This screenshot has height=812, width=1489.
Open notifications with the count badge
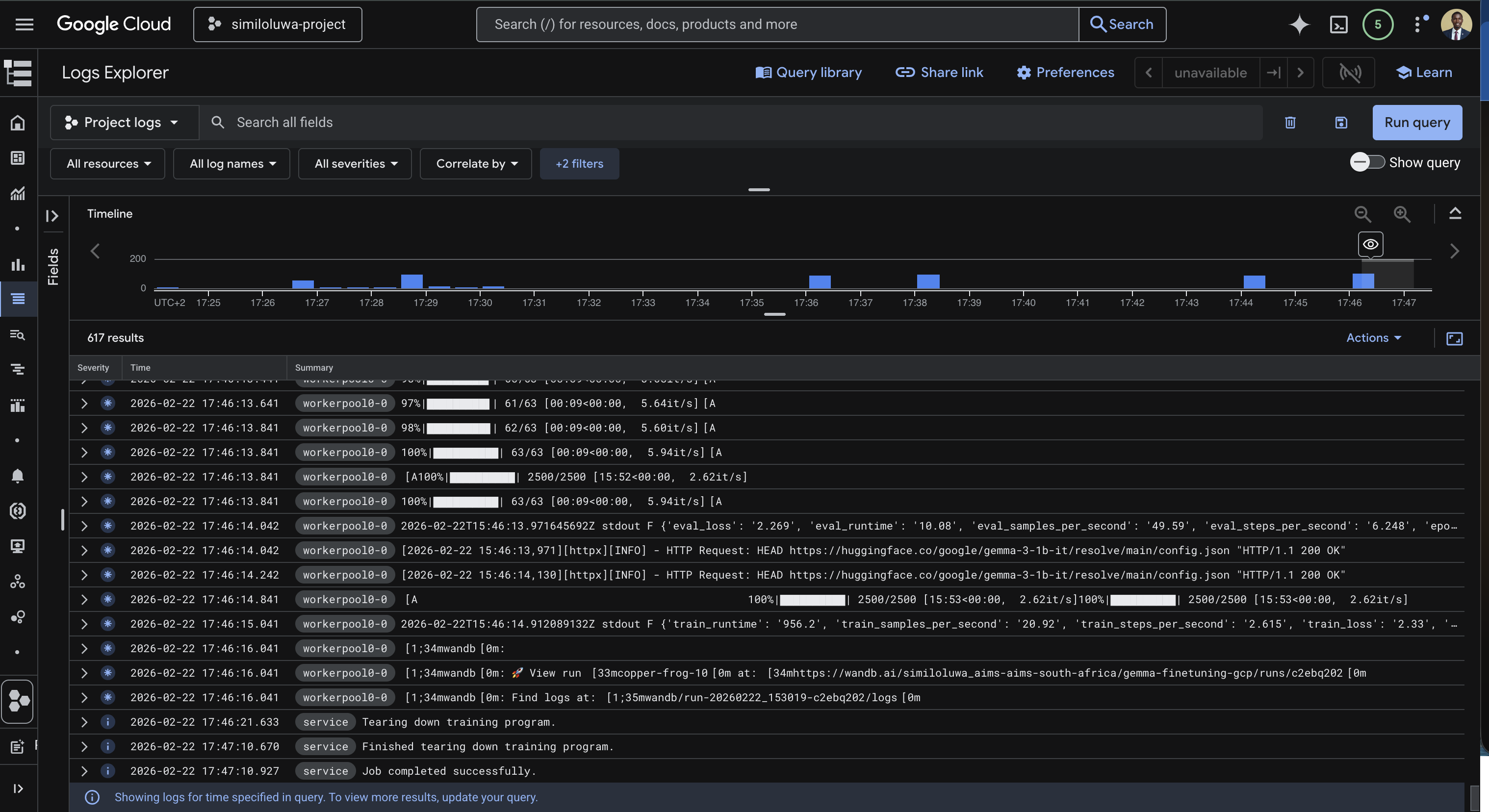coord(1378,25)
